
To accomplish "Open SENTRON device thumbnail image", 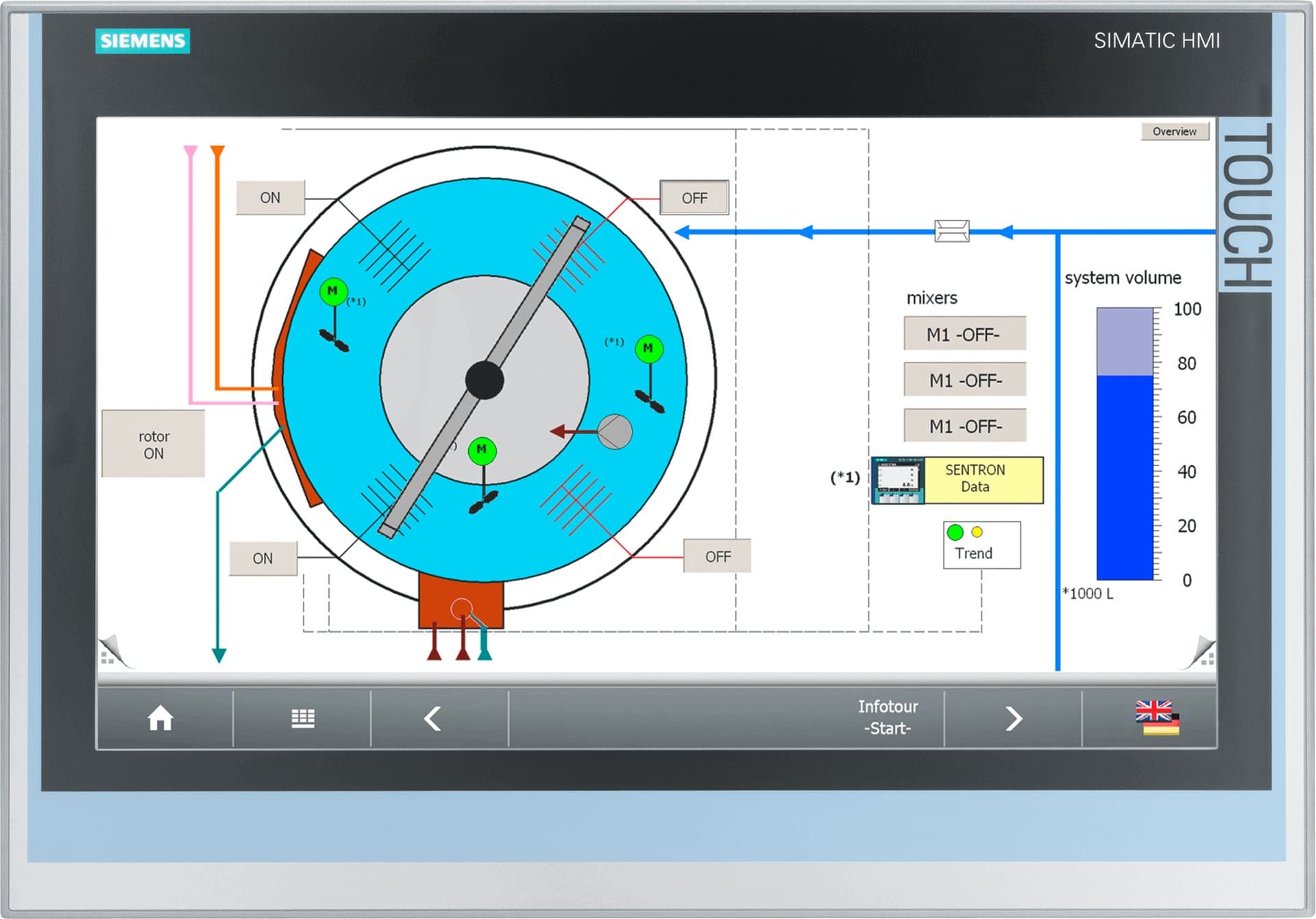I will coord(898,480).
